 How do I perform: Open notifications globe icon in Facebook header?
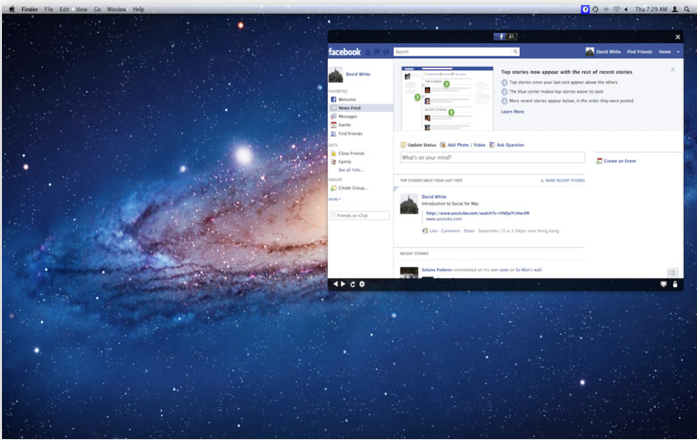(386, 52)
